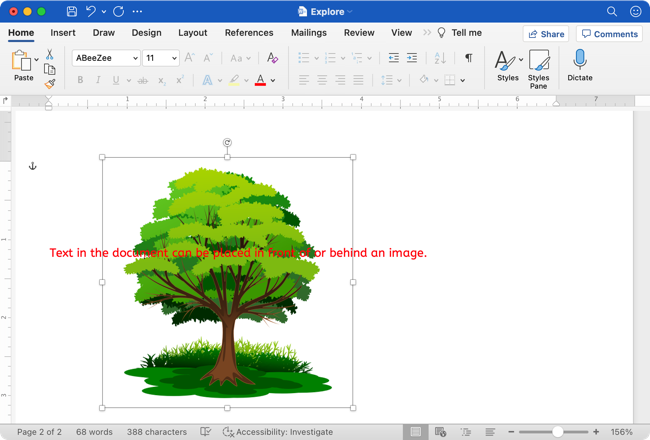This screenshot has height=440, width=650.
Task: Toggle Bold formatting
Action: (80, 80)
